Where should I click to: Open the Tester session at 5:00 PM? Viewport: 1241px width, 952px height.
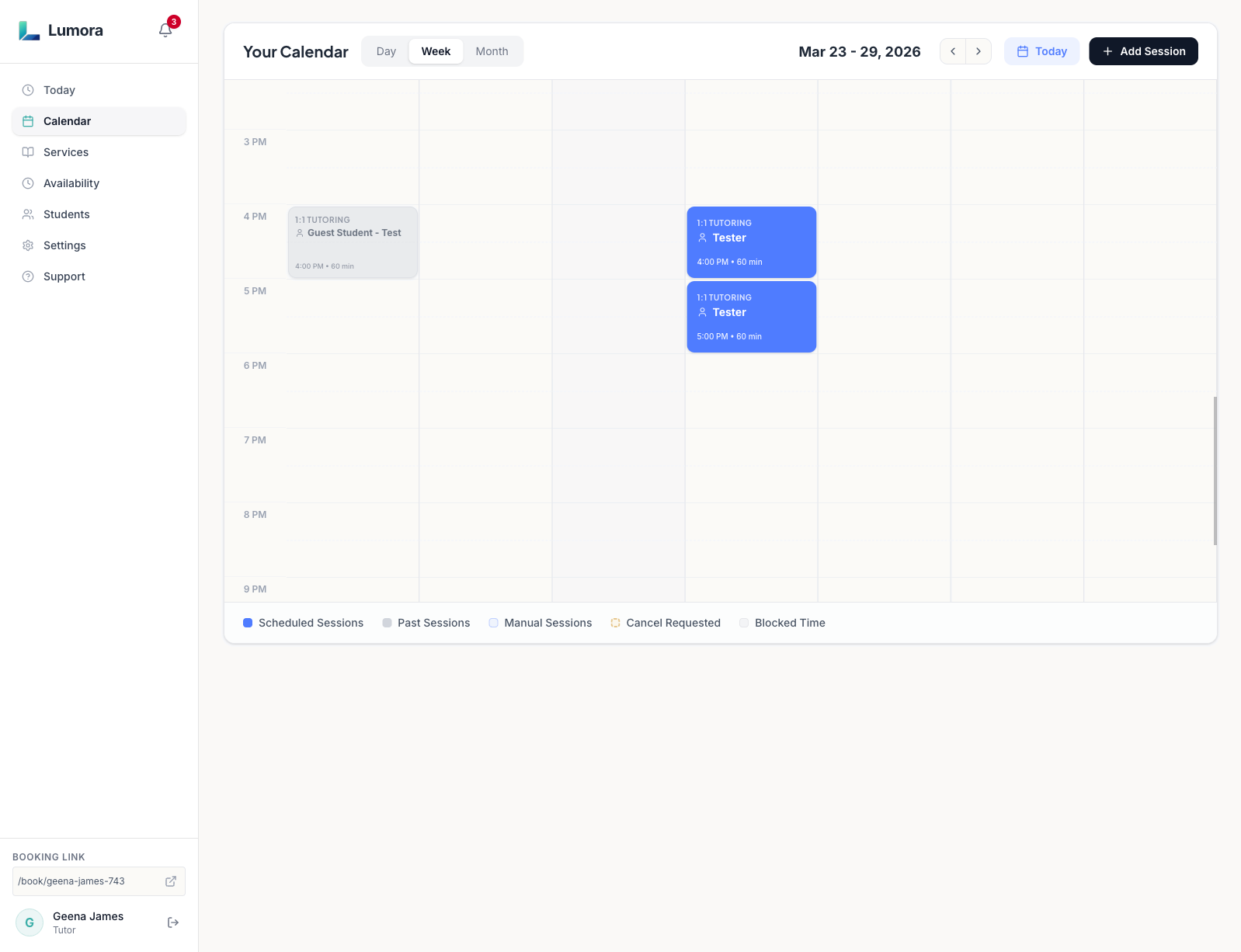(x=751, y=317)
